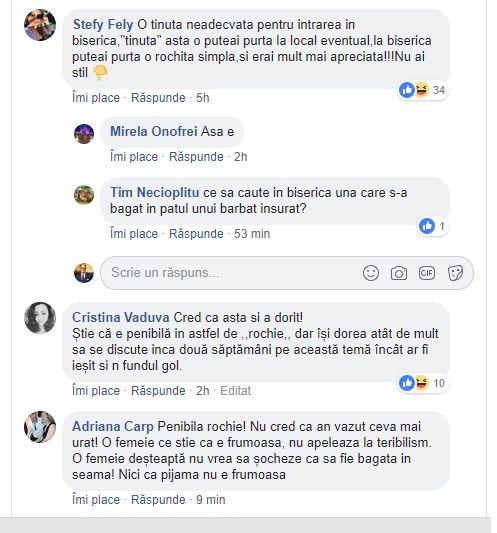Reply to Mirela Onofrei with Răspunde
The image size is (497, 533).
pos(196,157)
